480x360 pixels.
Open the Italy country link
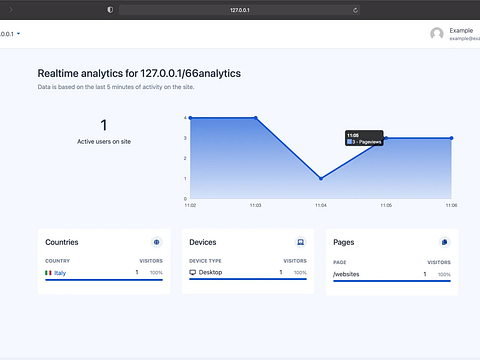point(60,273)
